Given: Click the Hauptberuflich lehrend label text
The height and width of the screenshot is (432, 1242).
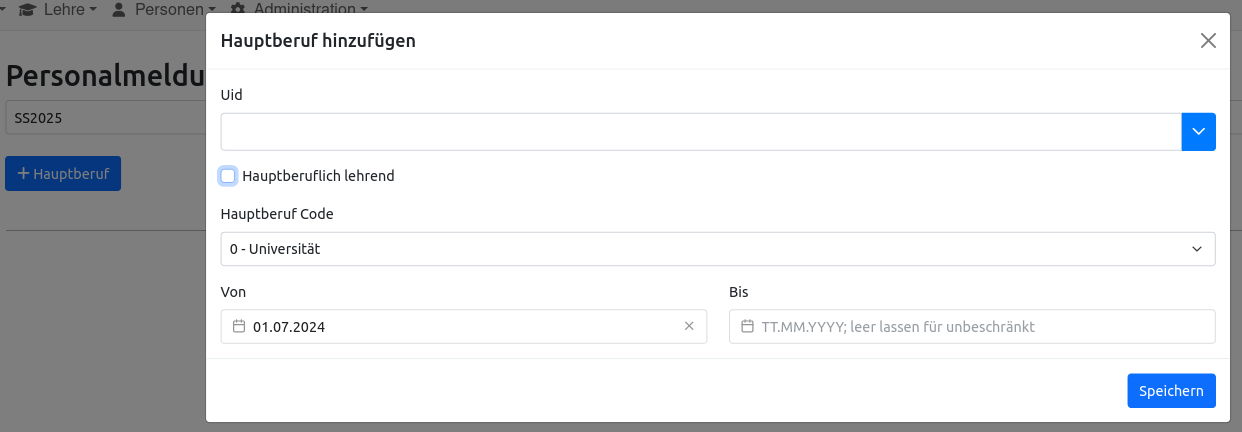Looking at the screenshot, I should [318, 176].
